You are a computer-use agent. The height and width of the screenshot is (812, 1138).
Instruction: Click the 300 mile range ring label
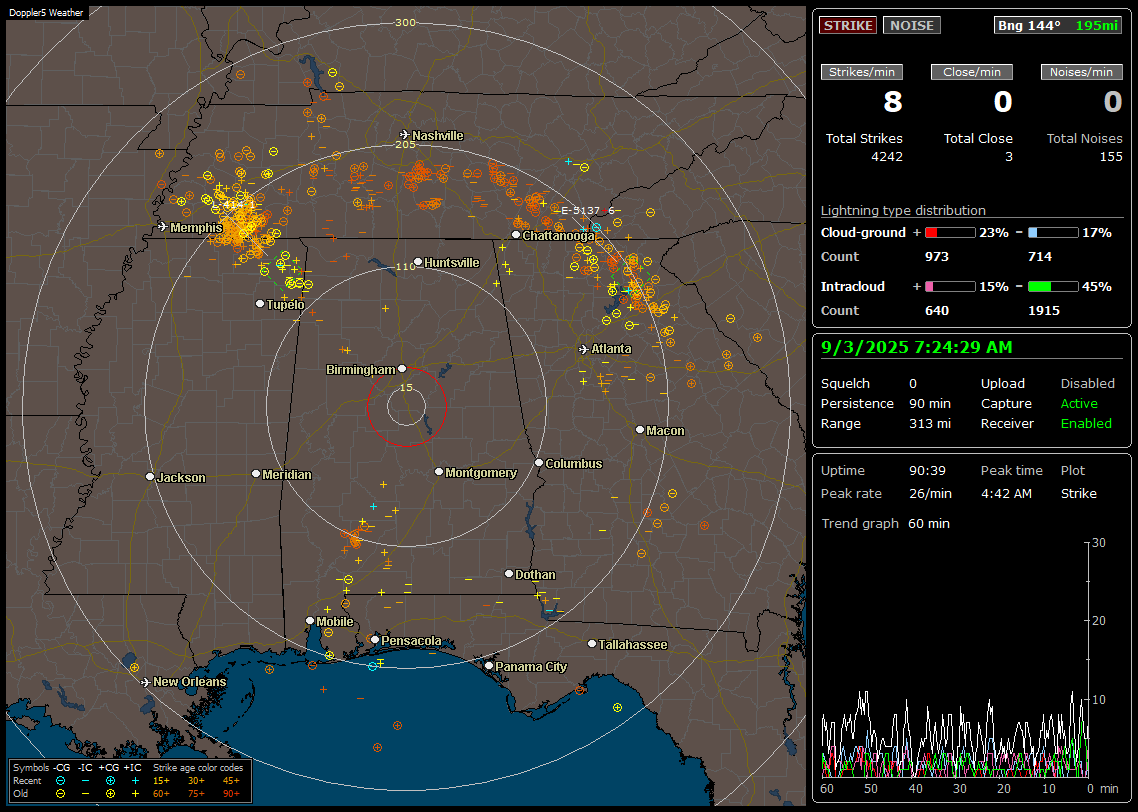(405, 22)
